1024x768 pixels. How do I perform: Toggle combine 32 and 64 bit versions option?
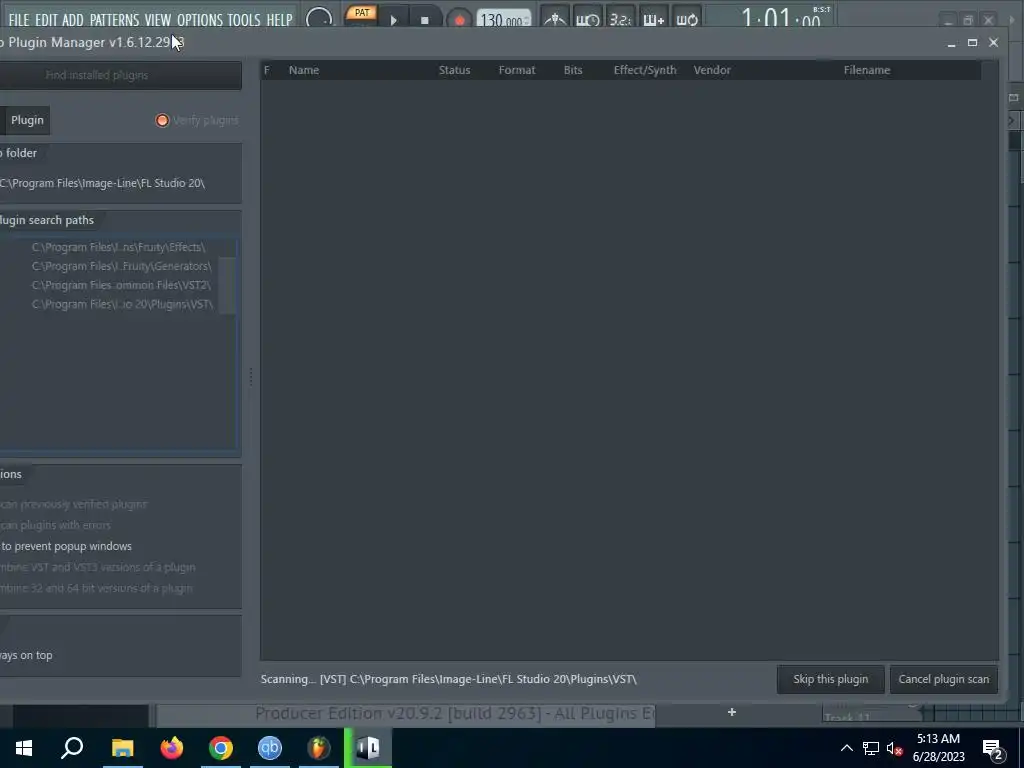[96, 588]
